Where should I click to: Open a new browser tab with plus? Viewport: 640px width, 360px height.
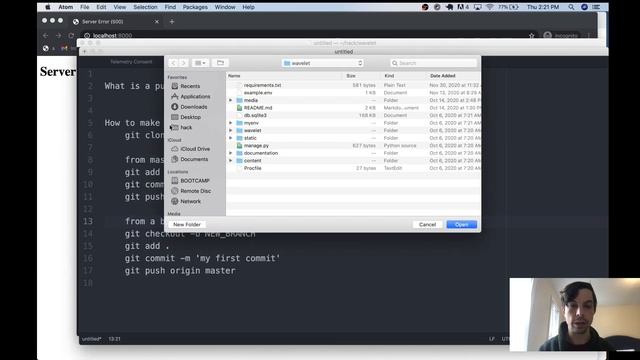[x=172, y=22]
